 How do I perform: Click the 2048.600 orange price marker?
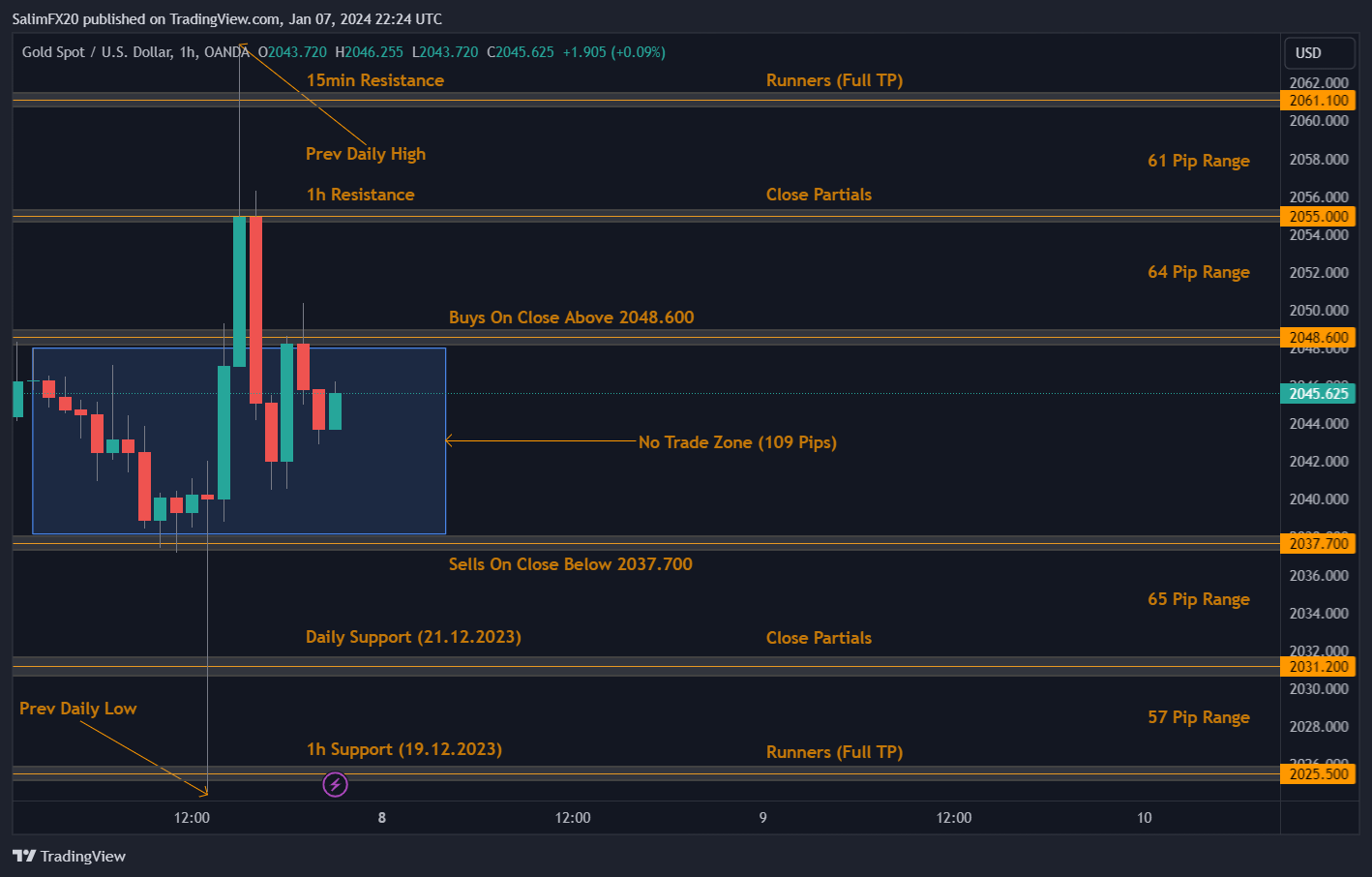tap(1318, 336)
